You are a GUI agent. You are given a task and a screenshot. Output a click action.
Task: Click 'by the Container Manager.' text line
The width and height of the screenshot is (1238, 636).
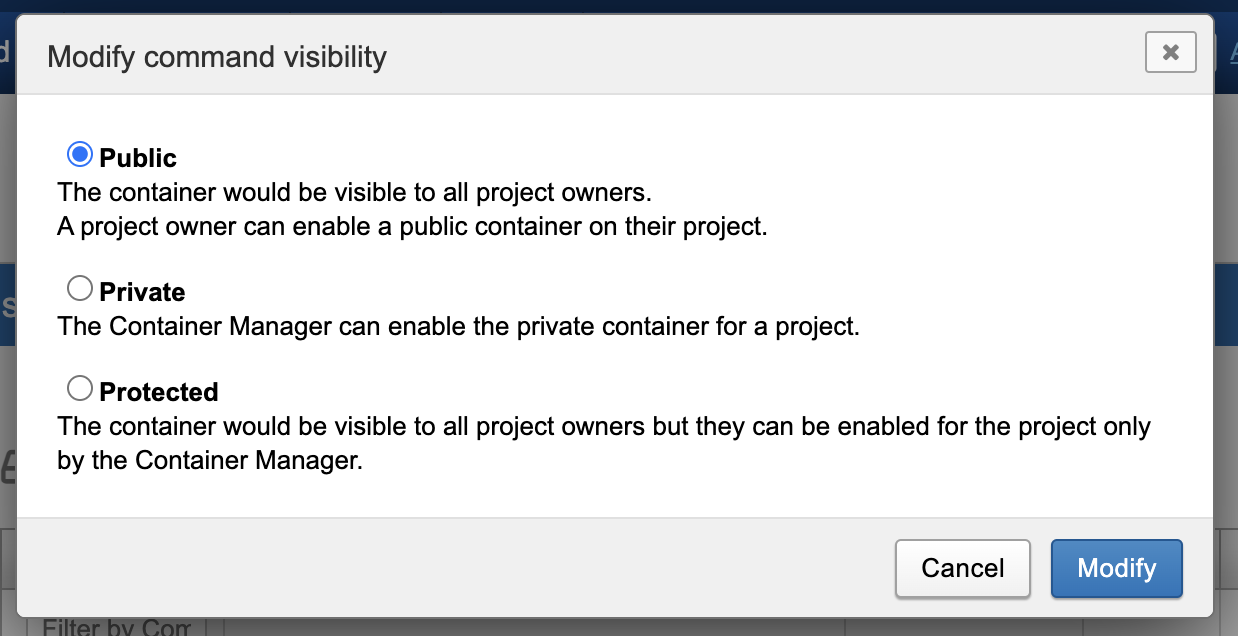[209, 460]
